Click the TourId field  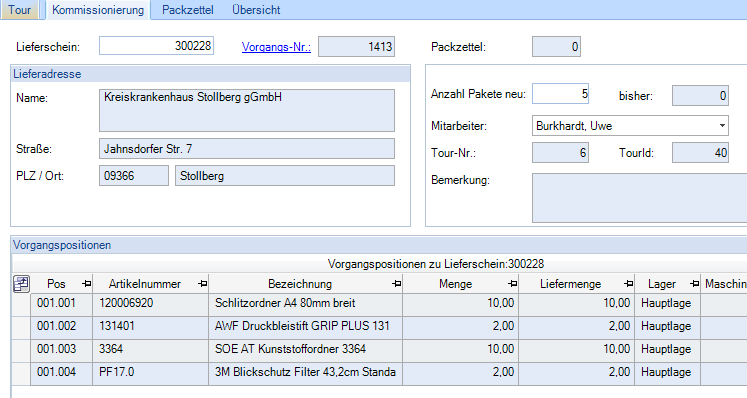tap(700, 153)
